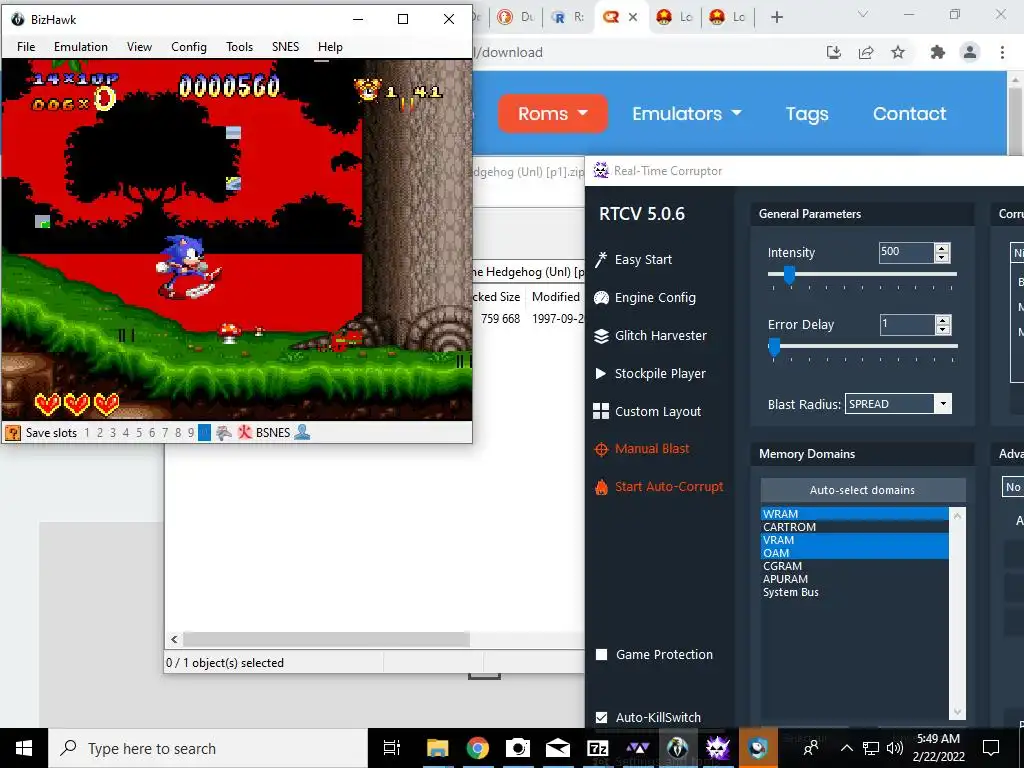The height and width of the screenshot is (768, 1024).
Task: Click the Error Delay slider handle
Action: 774,347
